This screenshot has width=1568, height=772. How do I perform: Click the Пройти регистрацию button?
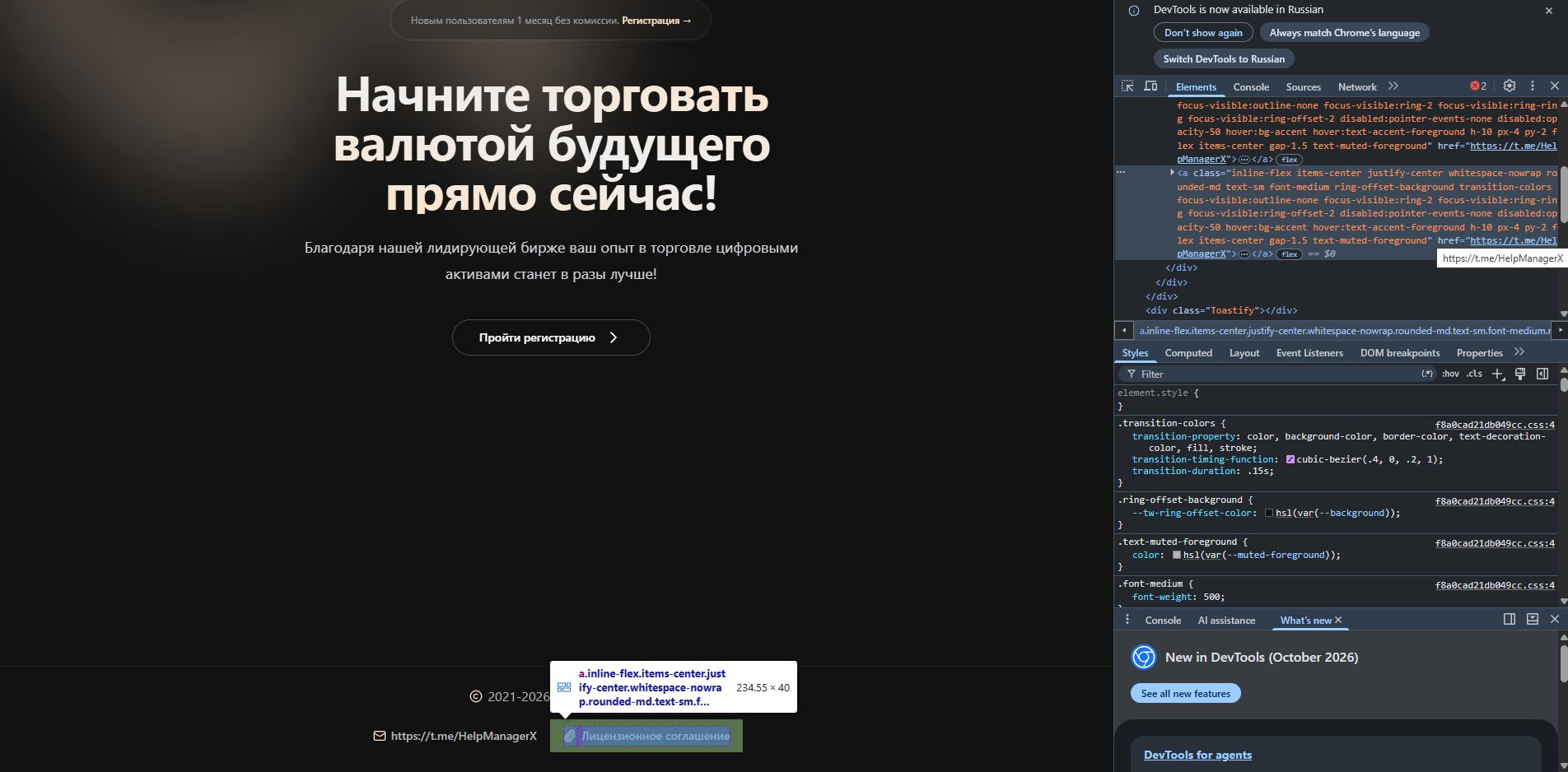click(551, 337)
